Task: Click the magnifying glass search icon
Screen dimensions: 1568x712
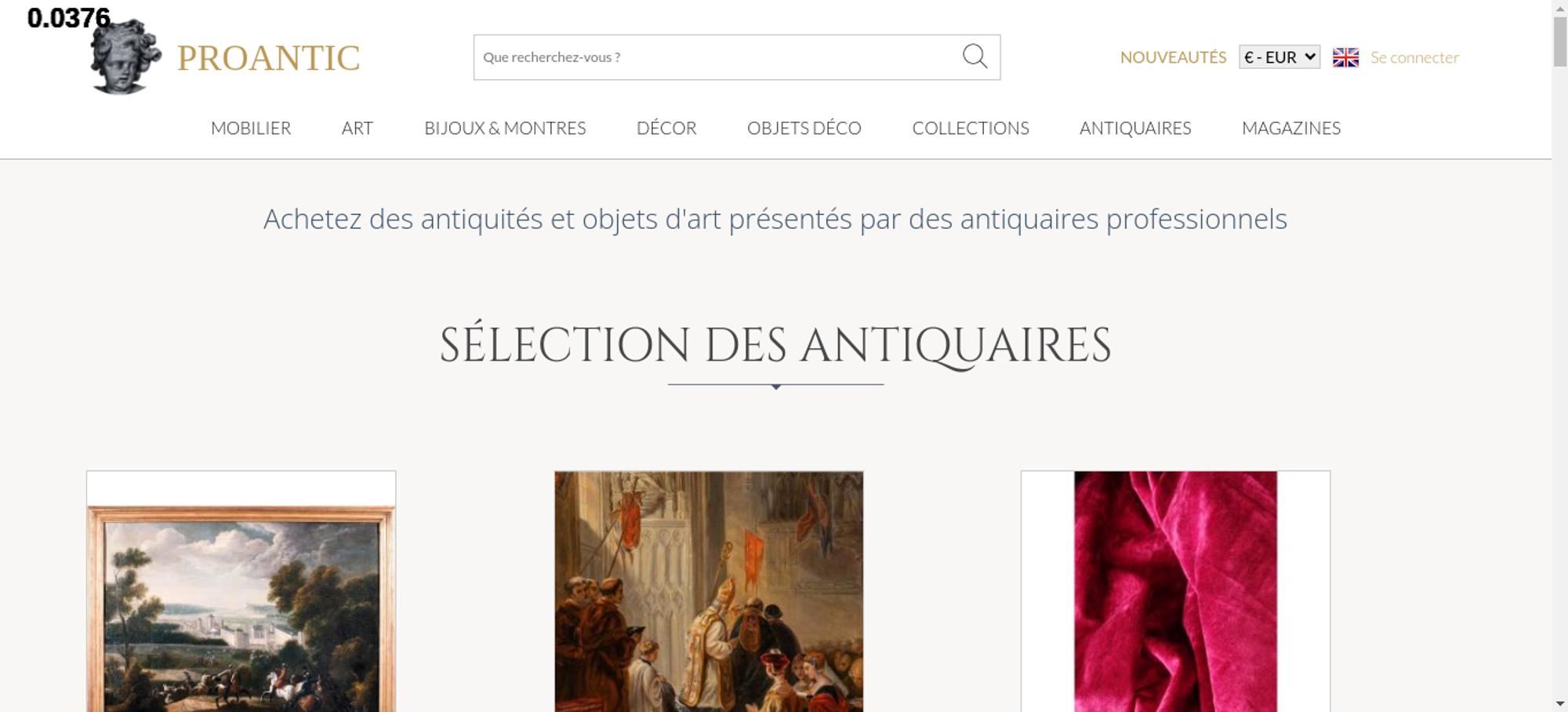Action: click(975, 56)
